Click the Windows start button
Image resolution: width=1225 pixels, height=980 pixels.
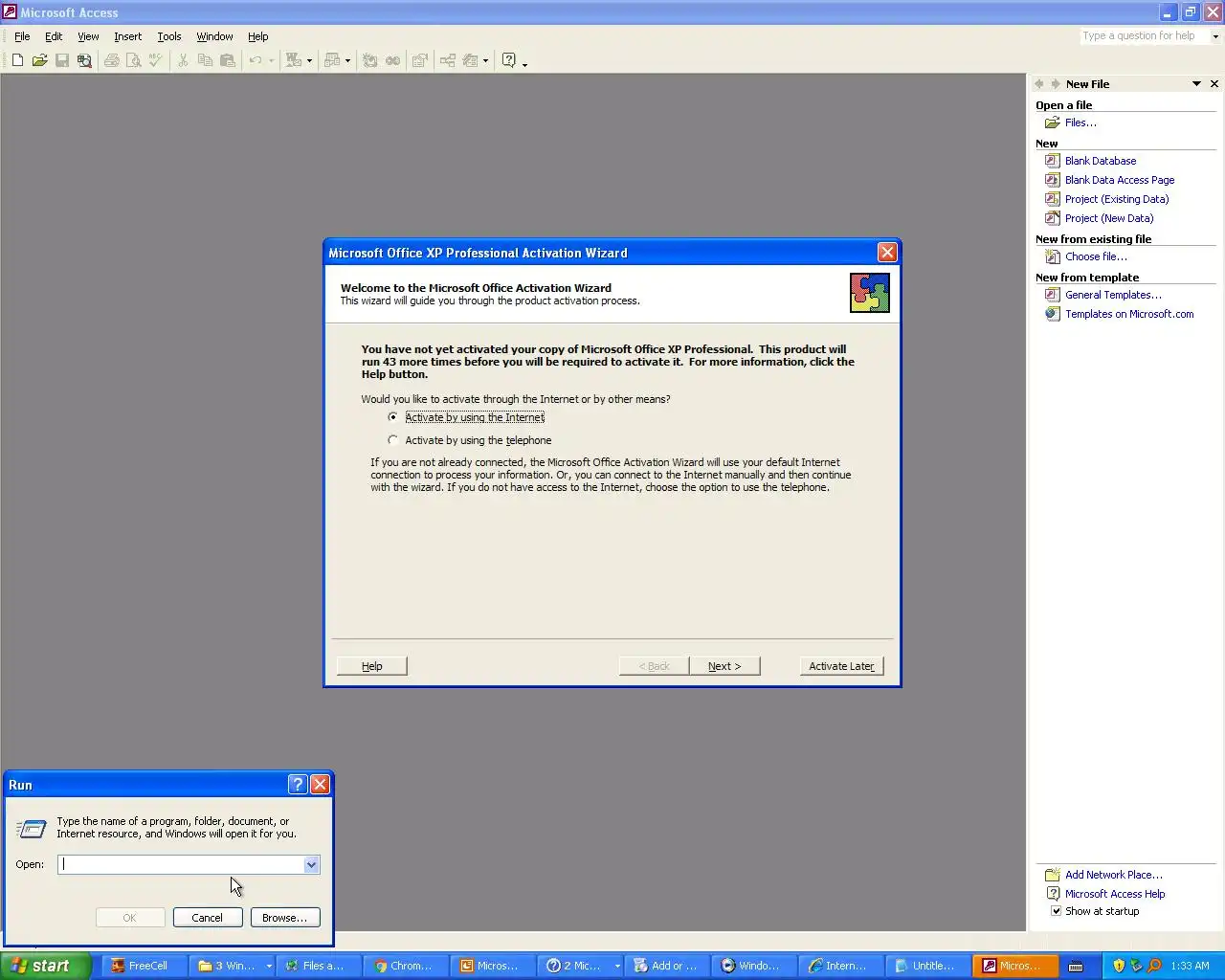click(x=45, y=966)
